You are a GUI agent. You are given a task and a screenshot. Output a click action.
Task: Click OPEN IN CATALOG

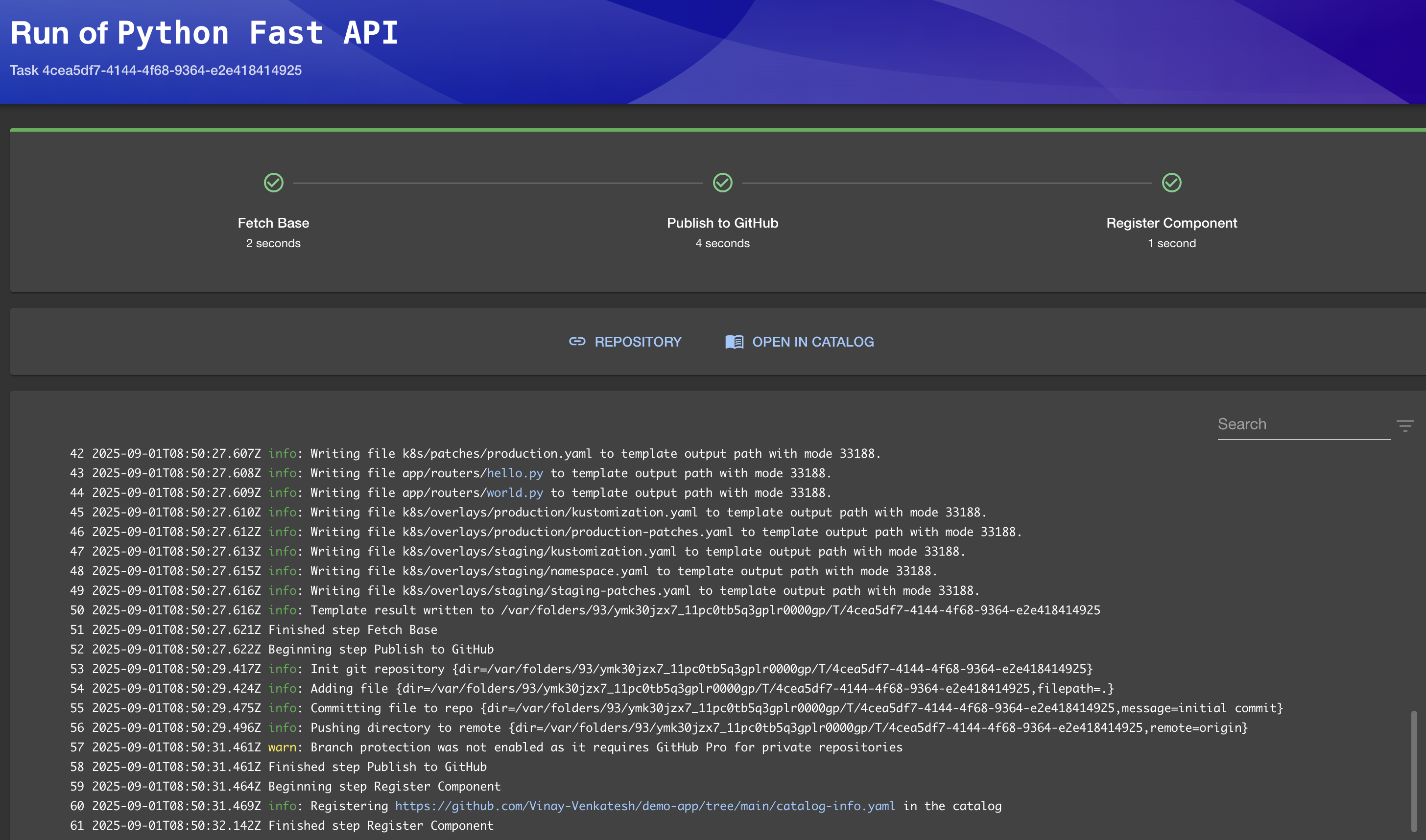tap(812, 342)
